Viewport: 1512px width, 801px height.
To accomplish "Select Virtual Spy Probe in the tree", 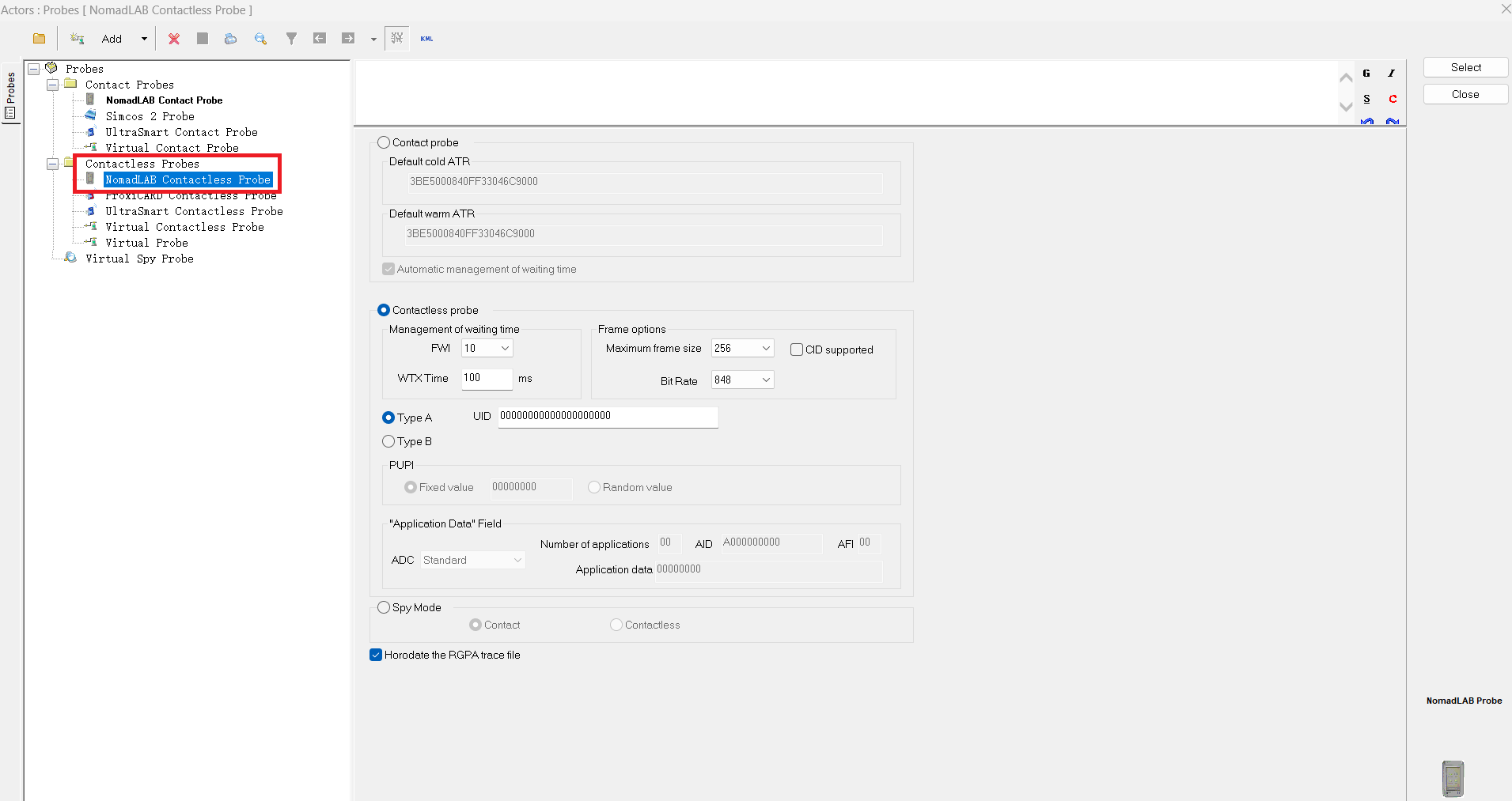I will [x=139, y=259].
